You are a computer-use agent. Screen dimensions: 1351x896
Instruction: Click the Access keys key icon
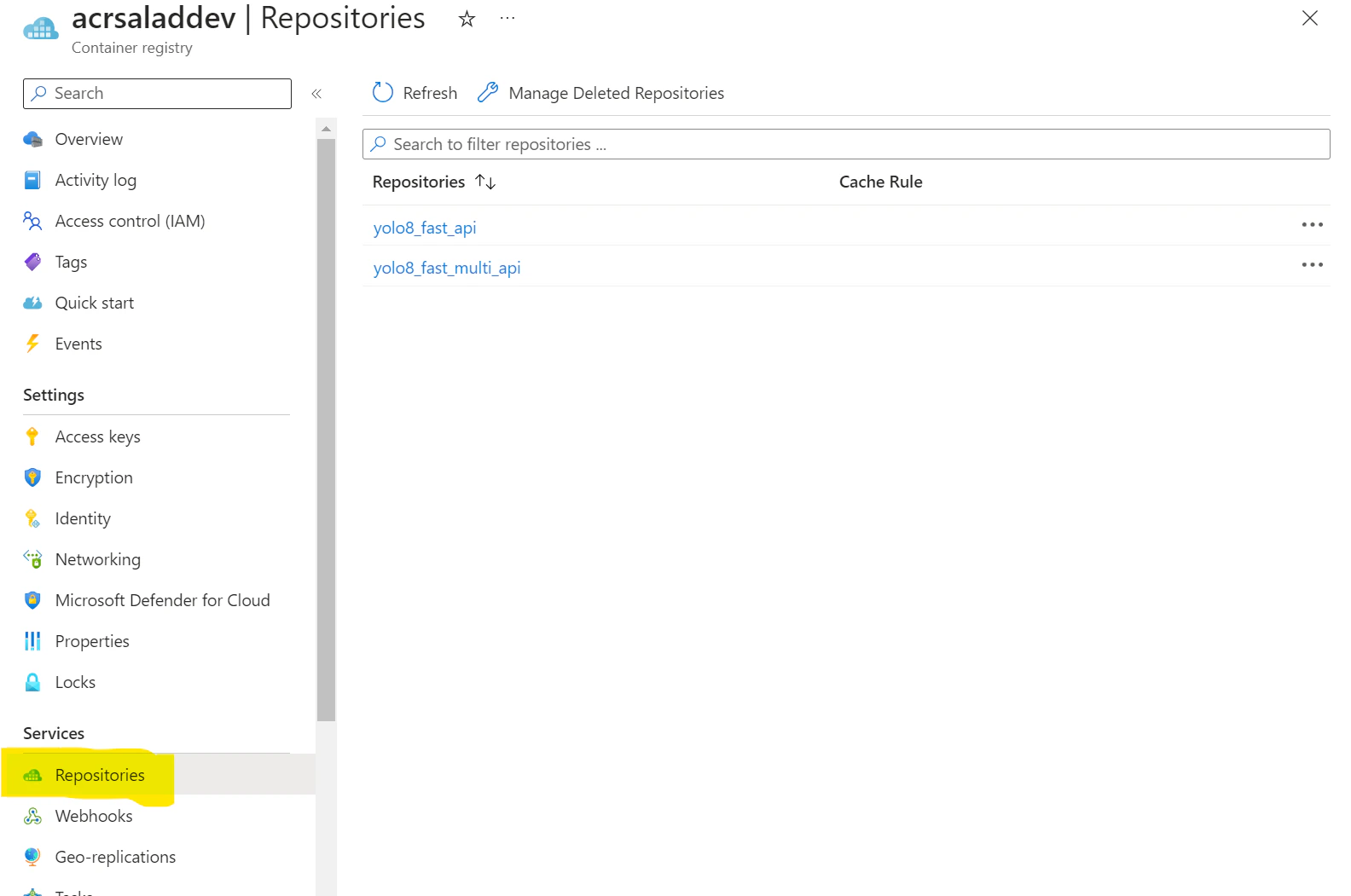point(32,436)
